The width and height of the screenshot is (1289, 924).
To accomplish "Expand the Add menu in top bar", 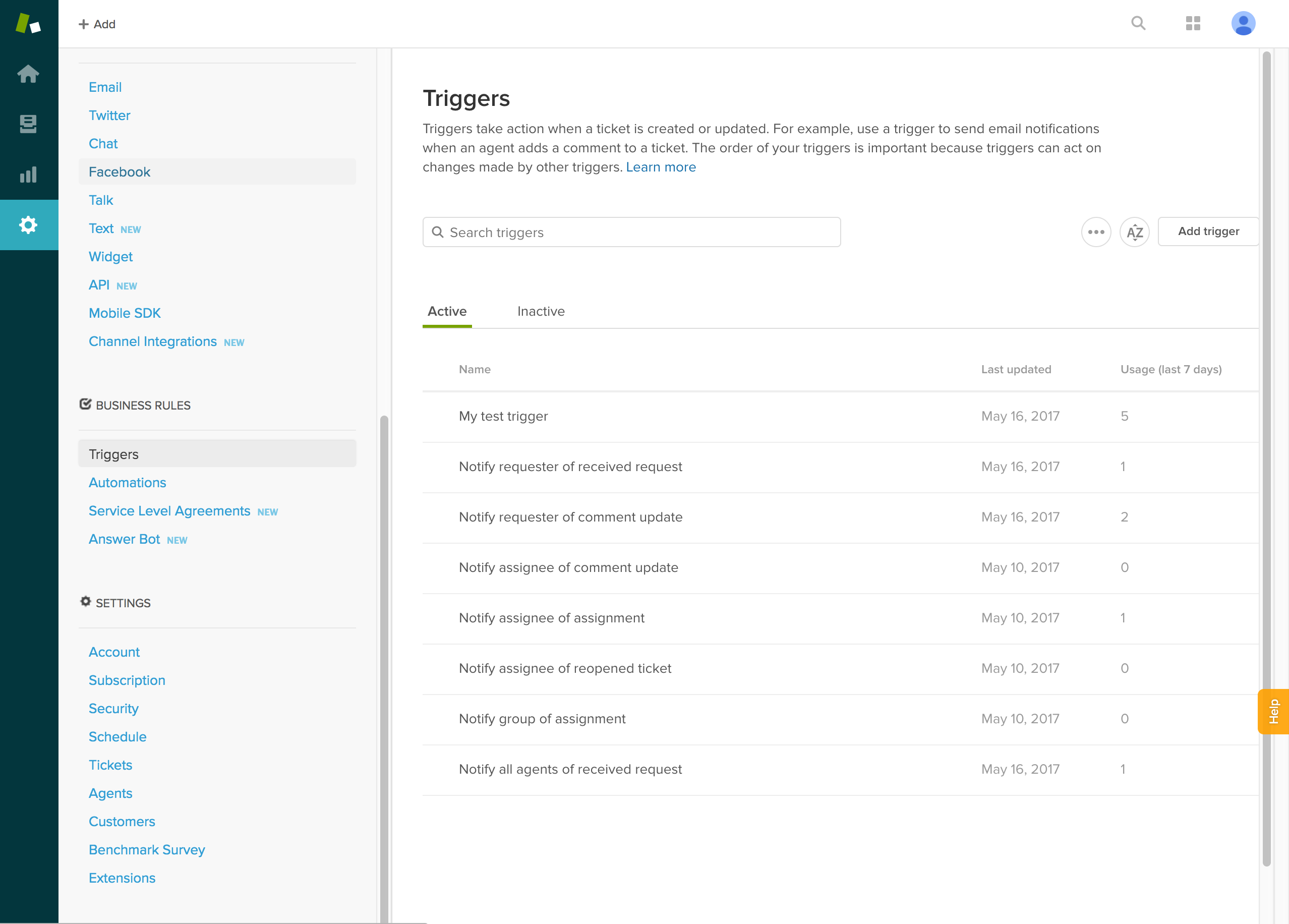I will click(x=97, y=24).
